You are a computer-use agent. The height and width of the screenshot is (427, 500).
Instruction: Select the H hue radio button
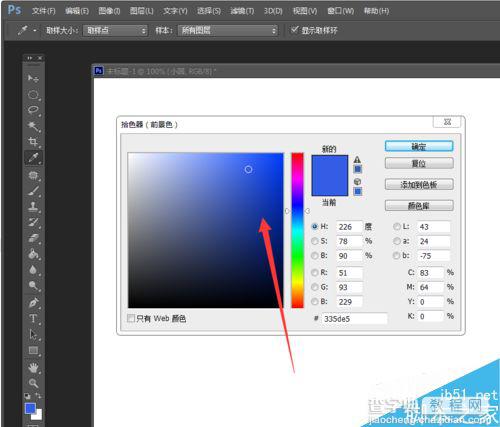point(314,227)
